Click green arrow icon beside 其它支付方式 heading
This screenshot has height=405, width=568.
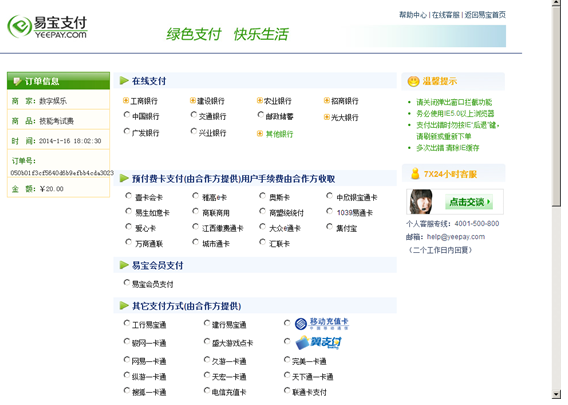(124, 306)
